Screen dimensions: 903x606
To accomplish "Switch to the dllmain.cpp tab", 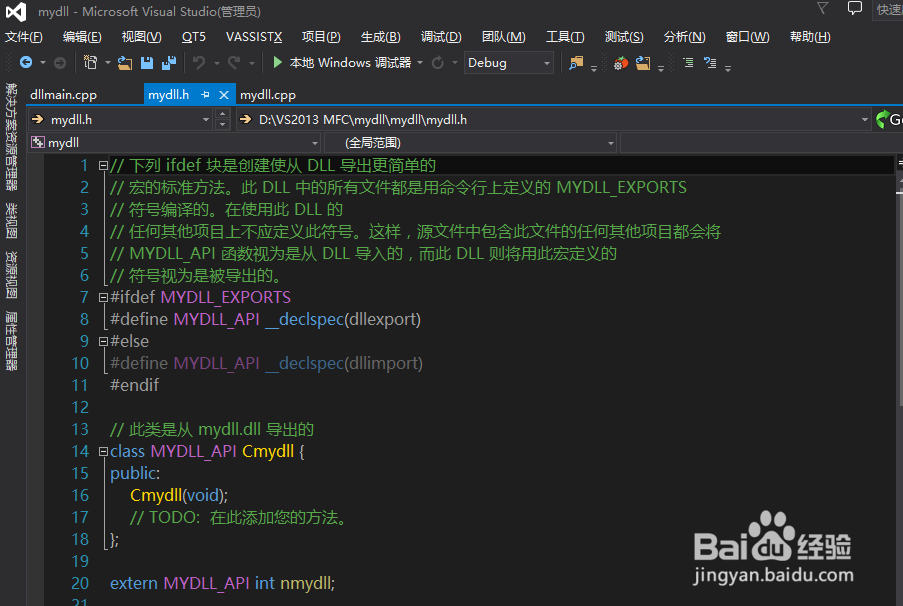I will 63,95.
